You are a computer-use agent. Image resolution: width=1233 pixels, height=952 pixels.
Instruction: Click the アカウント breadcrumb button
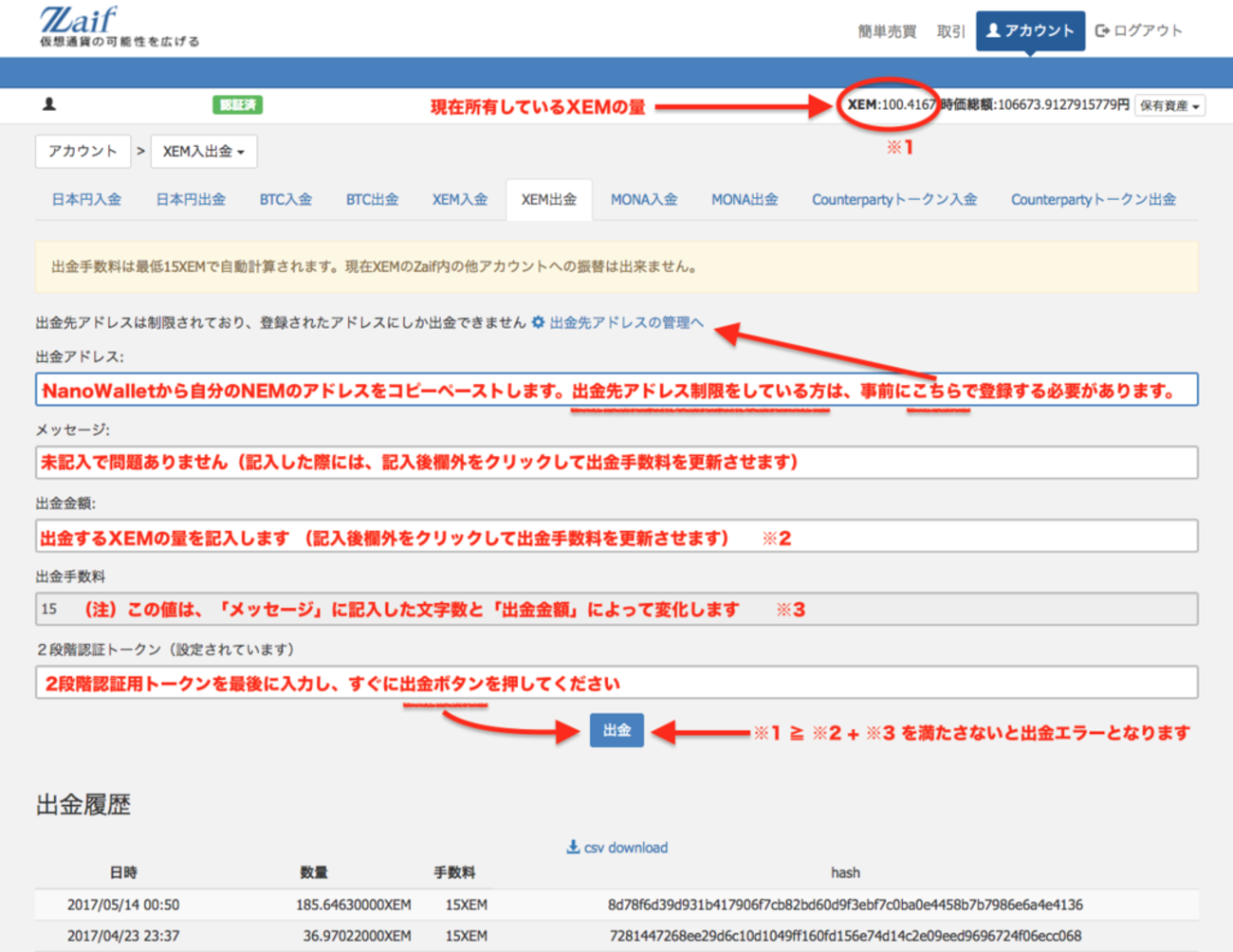point(83,152)
